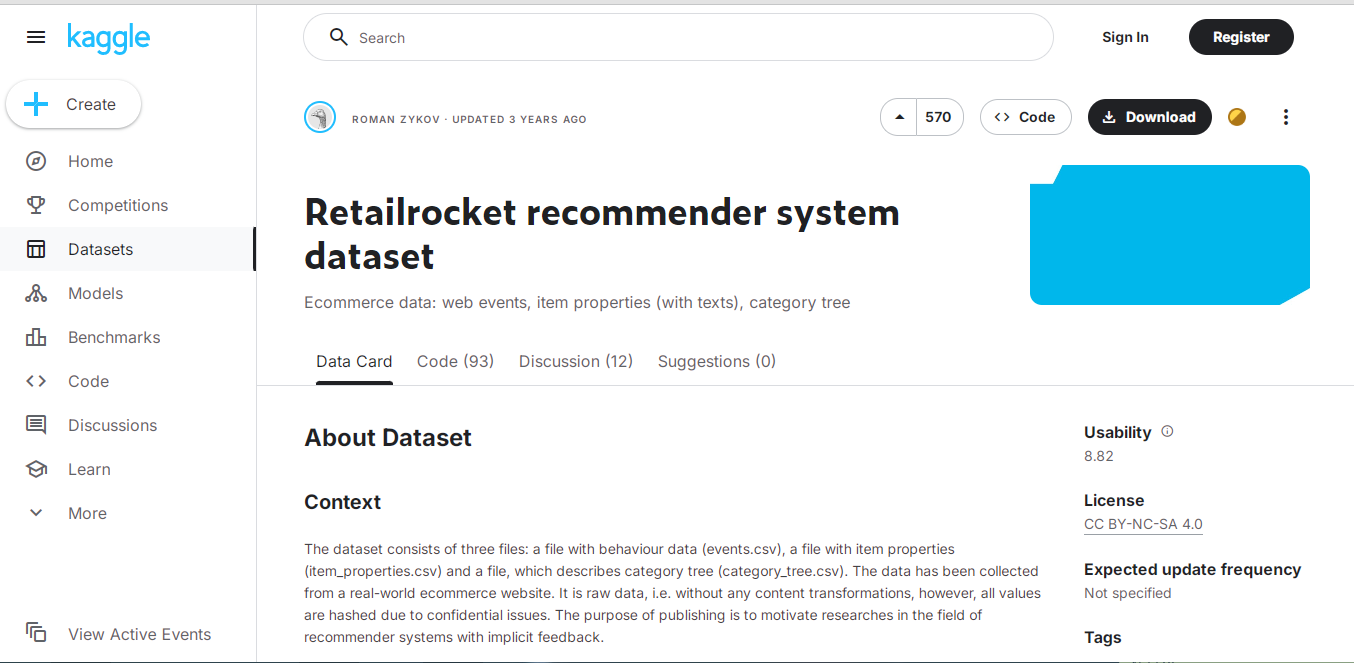Select the Competitions trophy icon

36,205
